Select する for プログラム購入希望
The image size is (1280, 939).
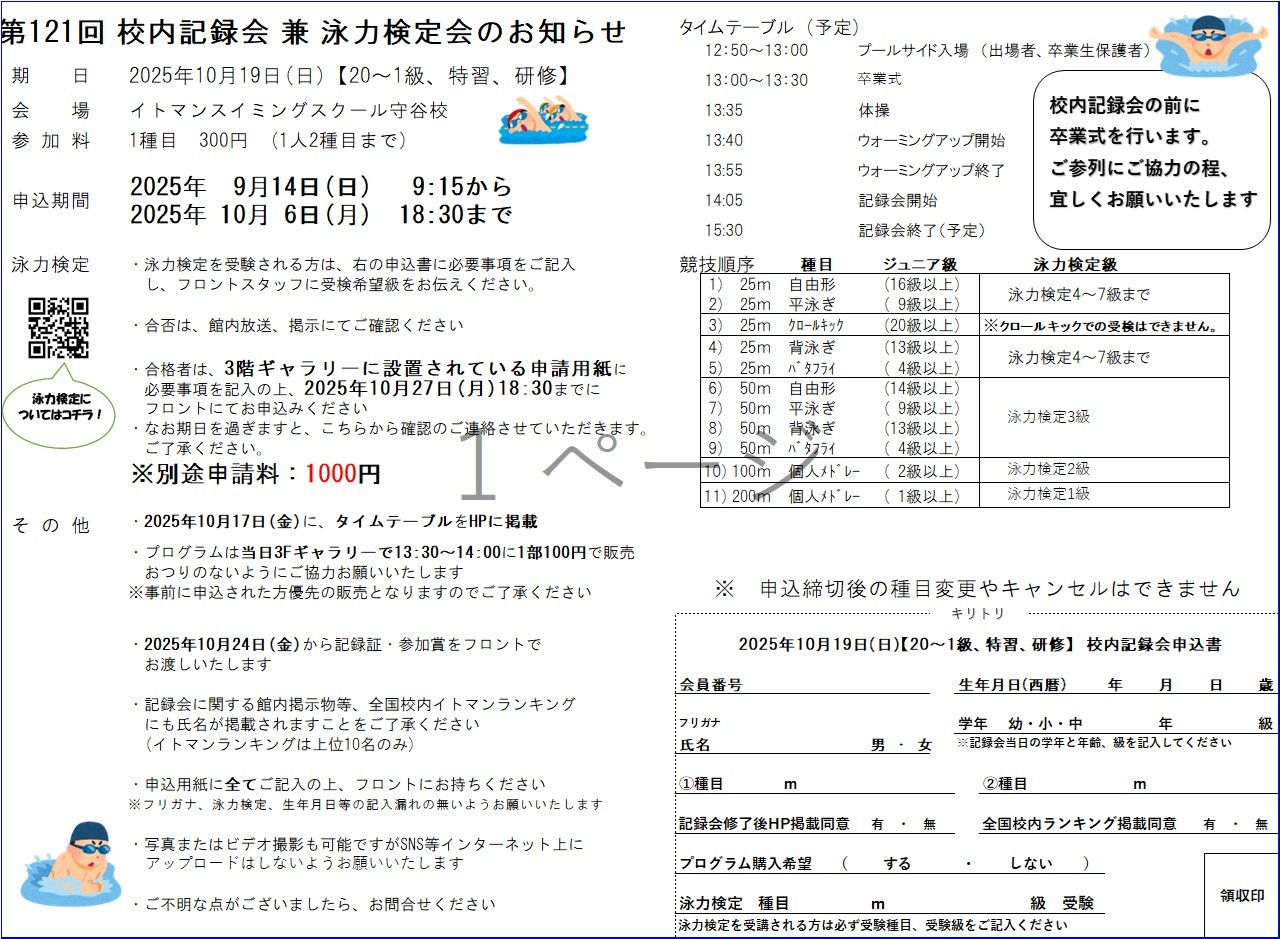click(897, 863)
